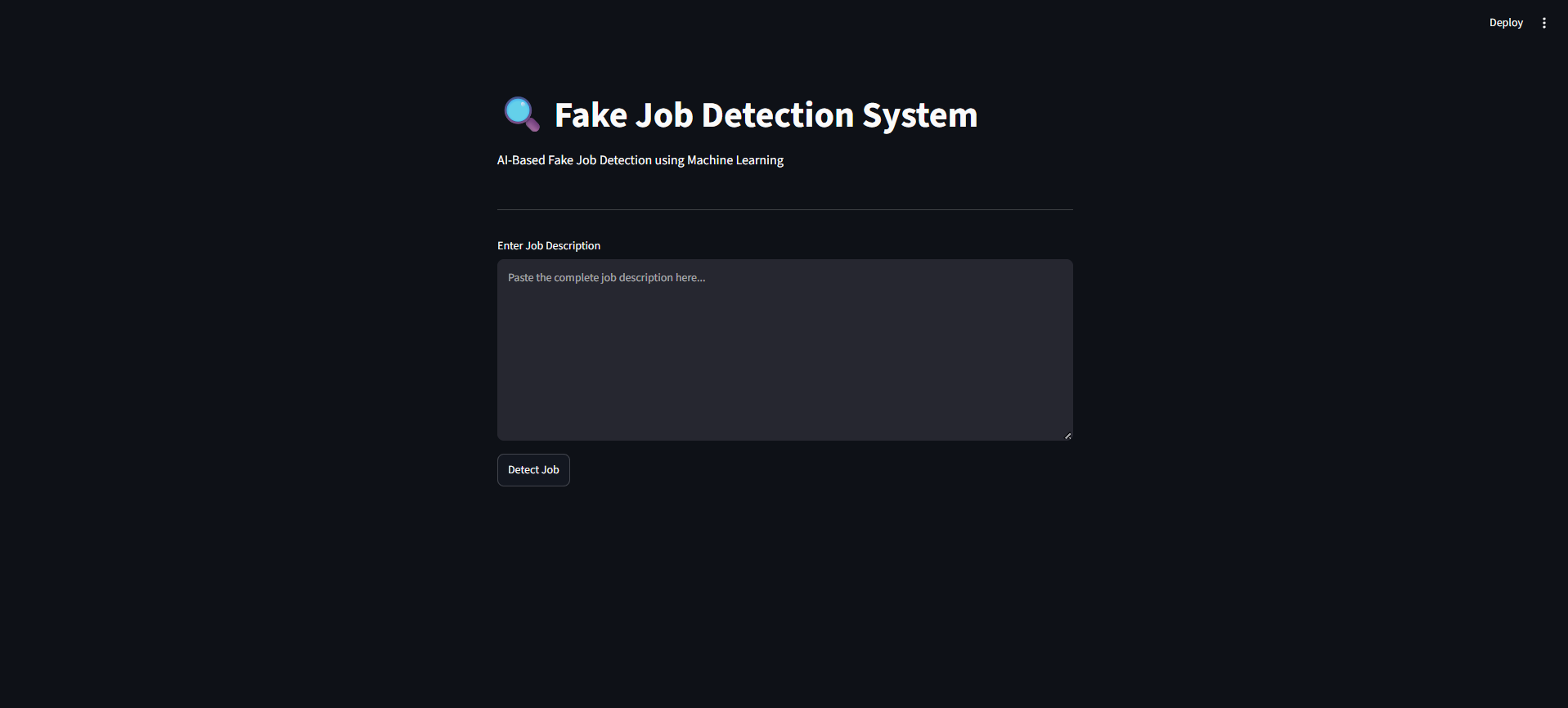Click 'Machine Learning' in the subtitle text

coord(735,160)
